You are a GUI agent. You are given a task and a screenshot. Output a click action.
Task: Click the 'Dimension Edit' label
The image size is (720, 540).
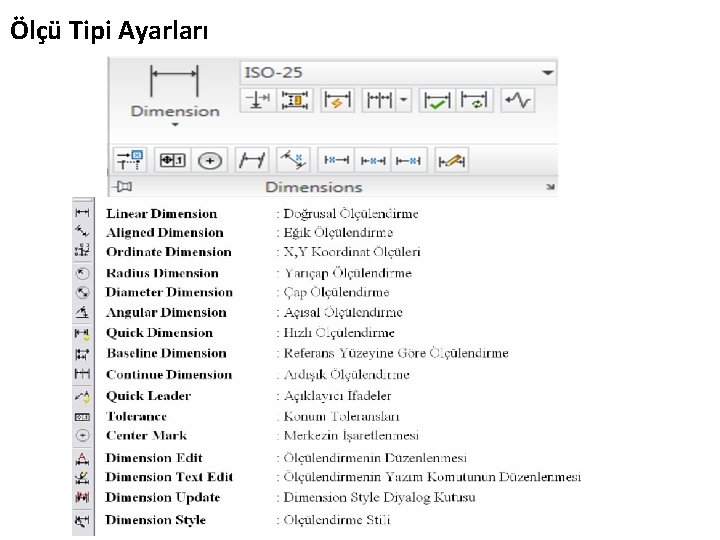[x=154, y=458]
